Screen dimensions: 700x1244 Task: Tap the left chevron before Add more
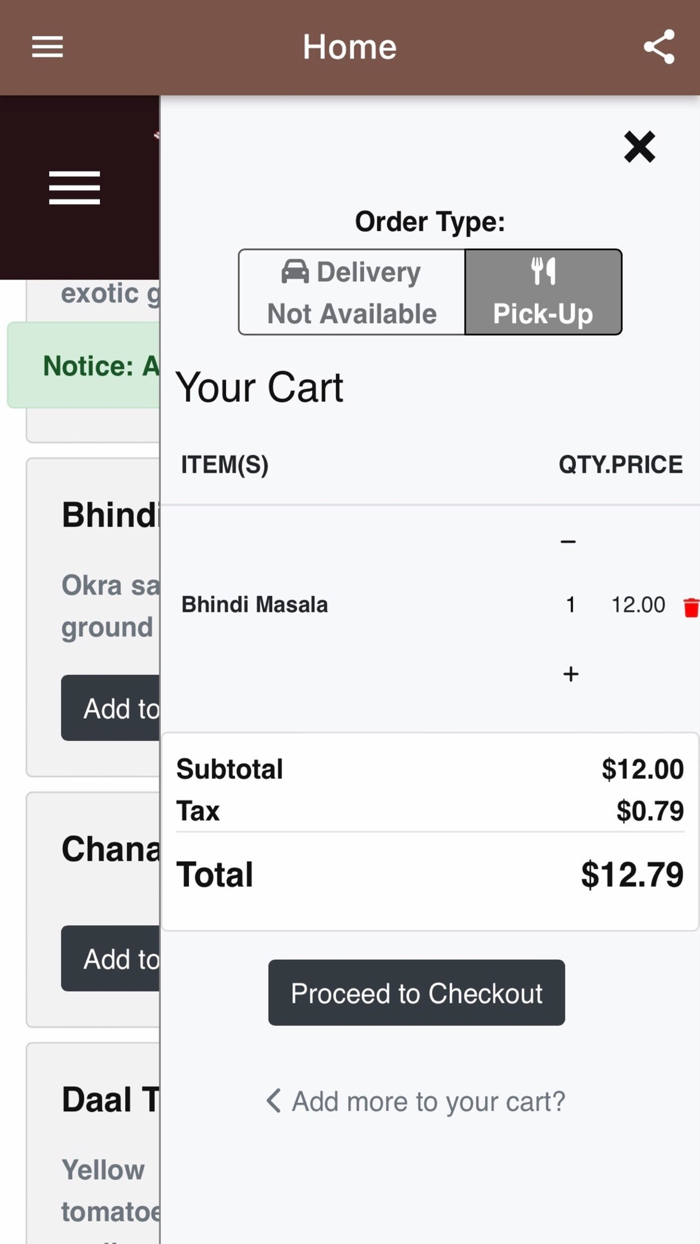point(273,1101)
